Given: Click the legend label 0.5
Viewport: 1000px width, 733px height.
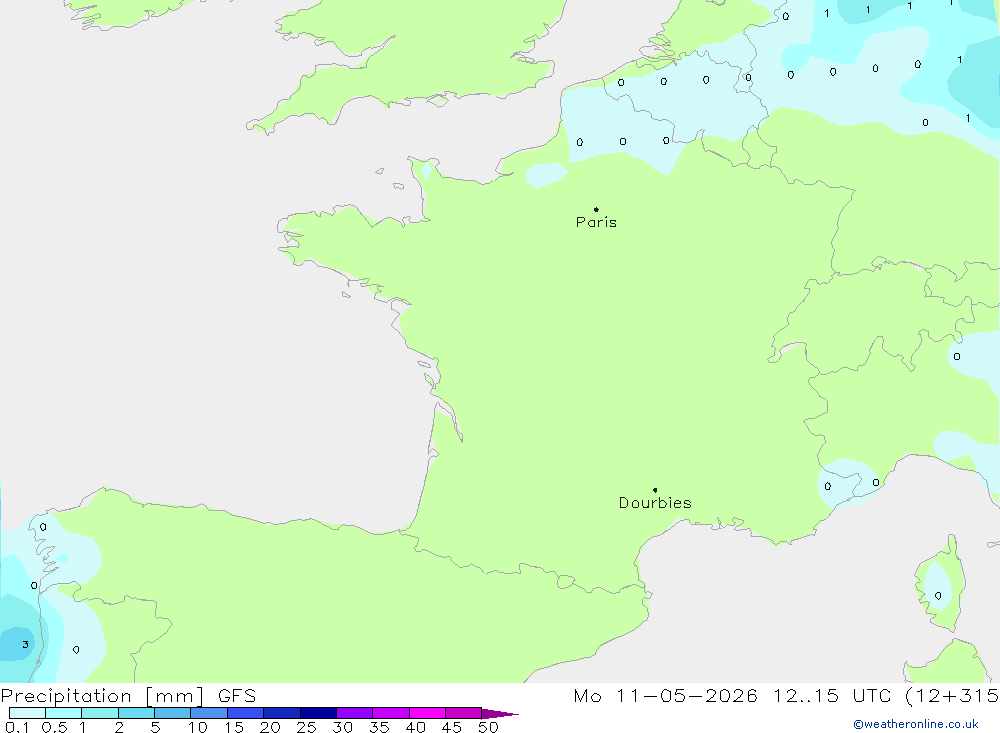Looking at the screenshot, I should coord(54,727).
